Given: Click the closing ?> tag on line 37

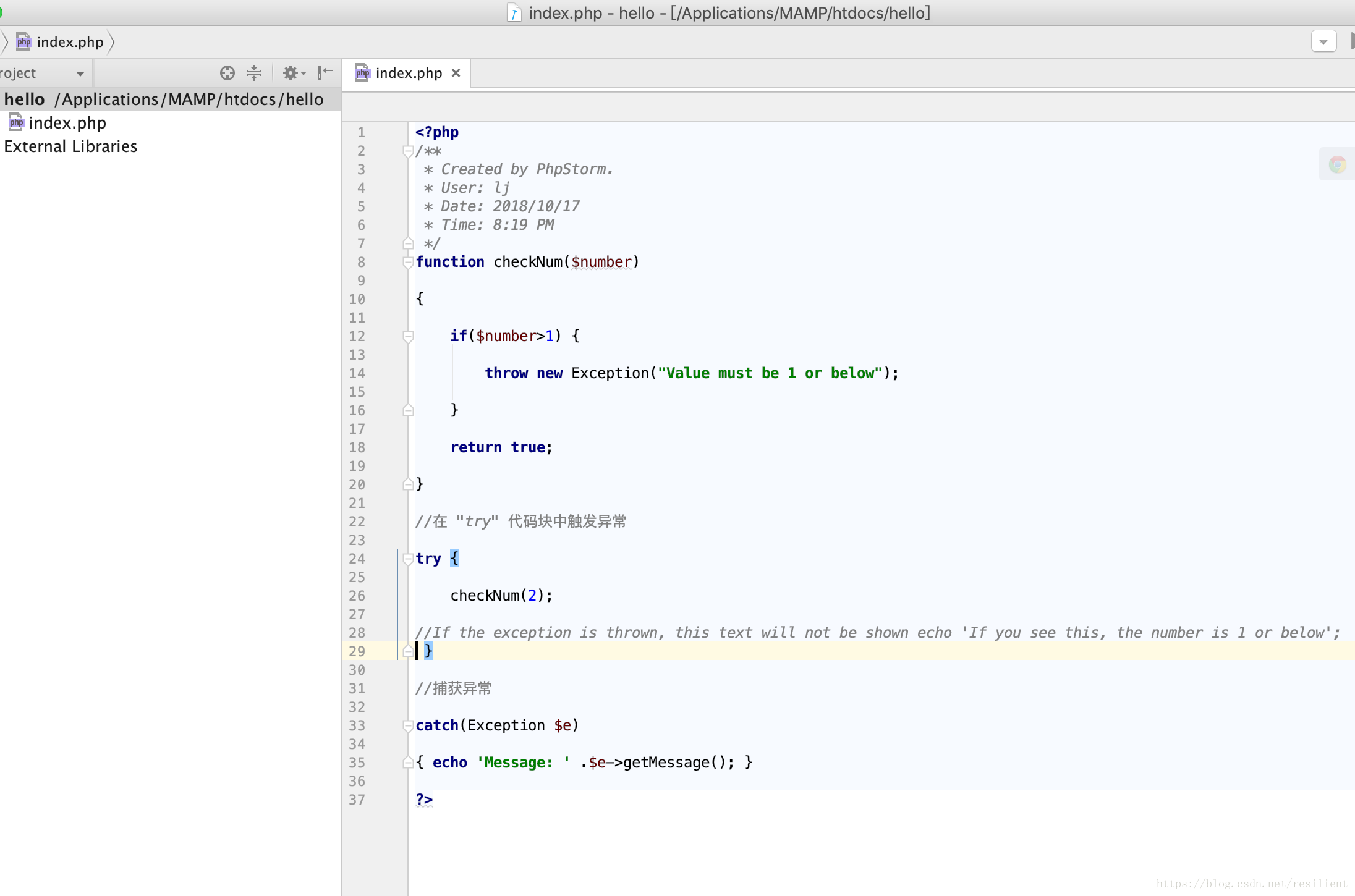Looking at the screenshot, I should pos(424,800).
